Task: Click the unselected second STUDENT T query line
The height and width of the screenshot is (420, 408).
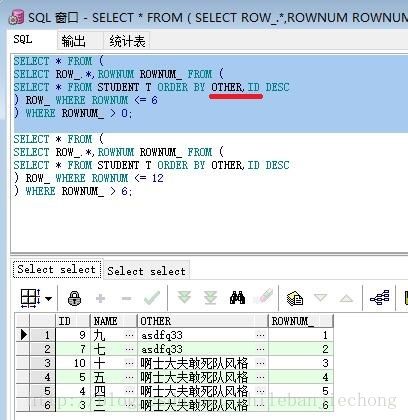Action: click(152, 165)
